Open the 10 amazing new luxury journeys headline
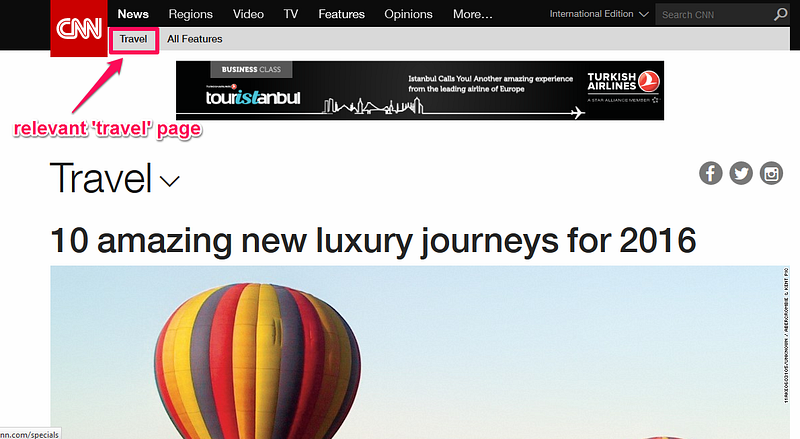800x439 pixels. tap(373, 240)
